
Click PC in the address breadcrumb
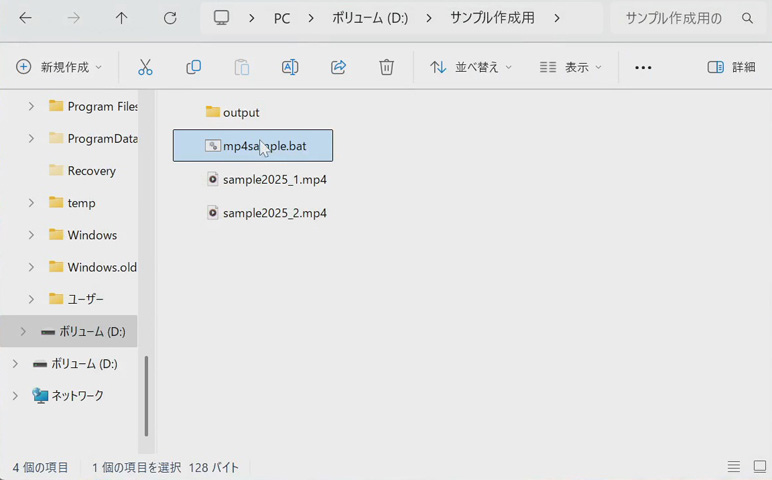(282, 18)
